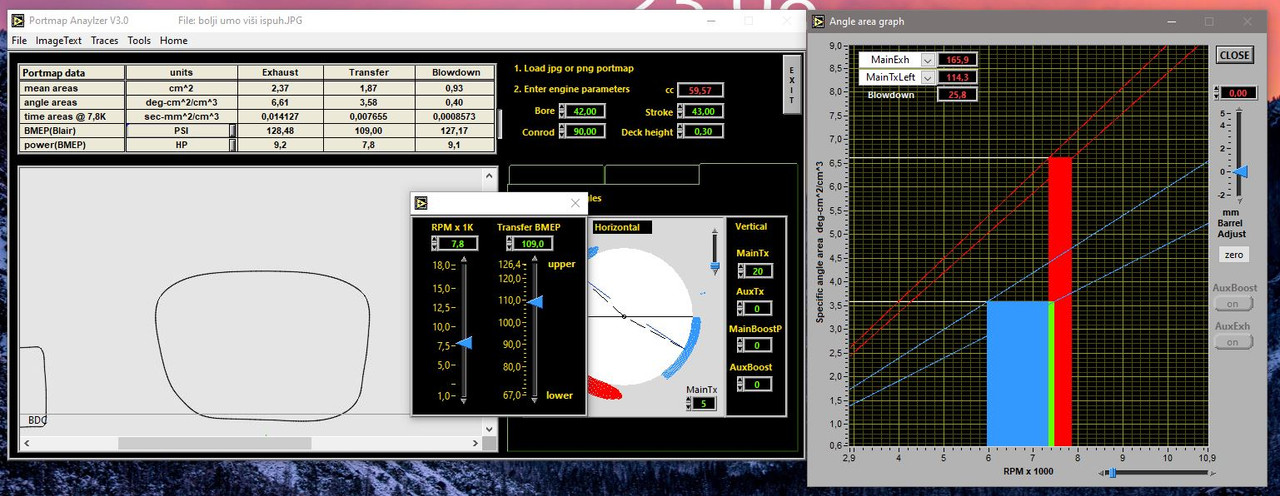Screen dimensions: 1280x496
Task: Click the Transfer BMEP(Blair) cell 109,00
Action: tap(369, 131)
